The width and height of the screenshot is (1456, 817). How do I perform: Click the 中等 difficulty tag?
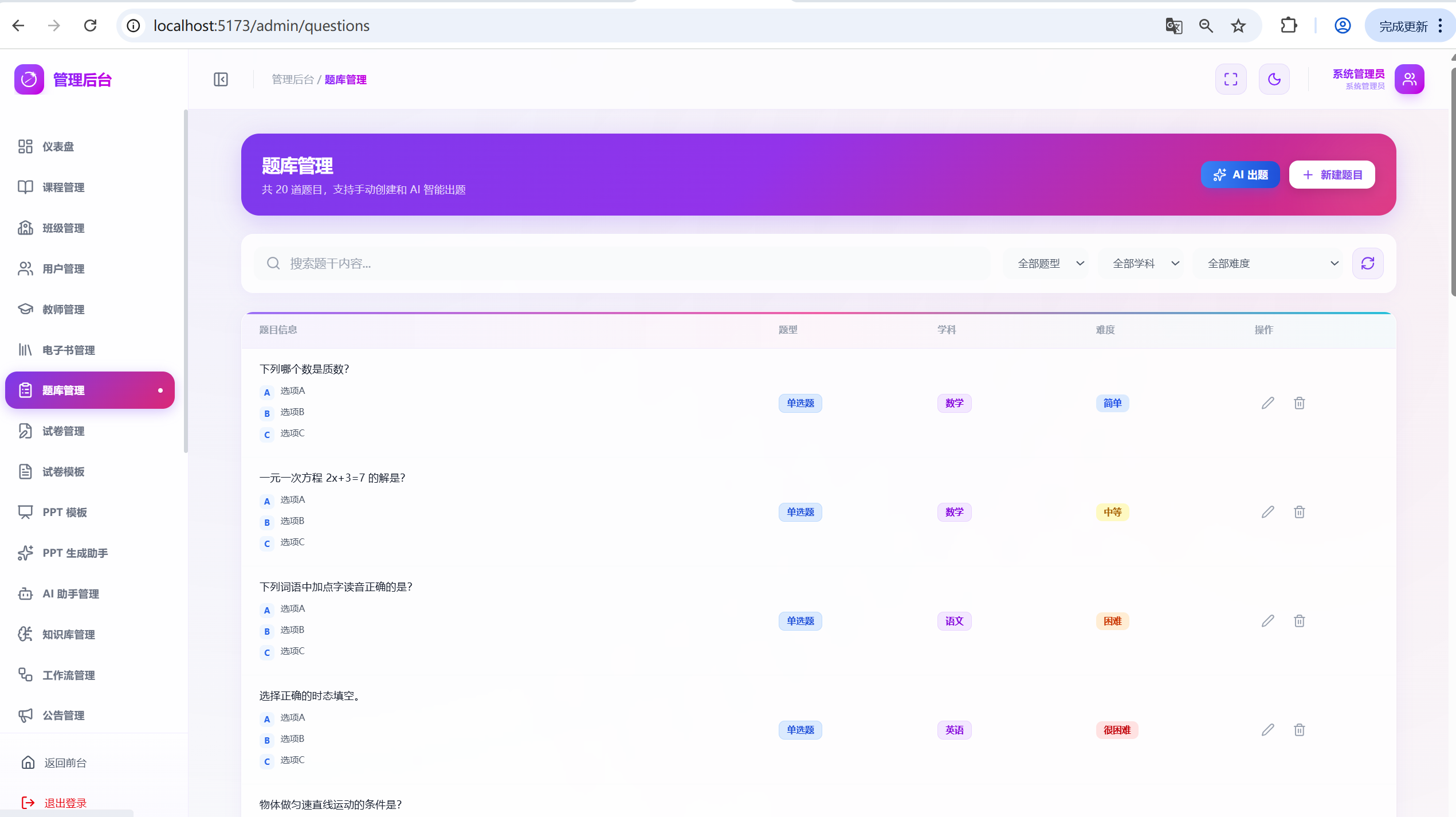point(1112,512)
